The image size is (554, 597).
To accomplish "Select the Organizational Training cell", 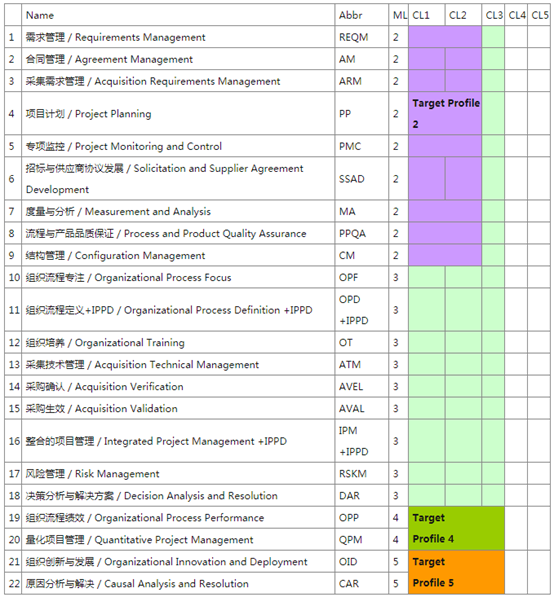I will pos(178,343).
